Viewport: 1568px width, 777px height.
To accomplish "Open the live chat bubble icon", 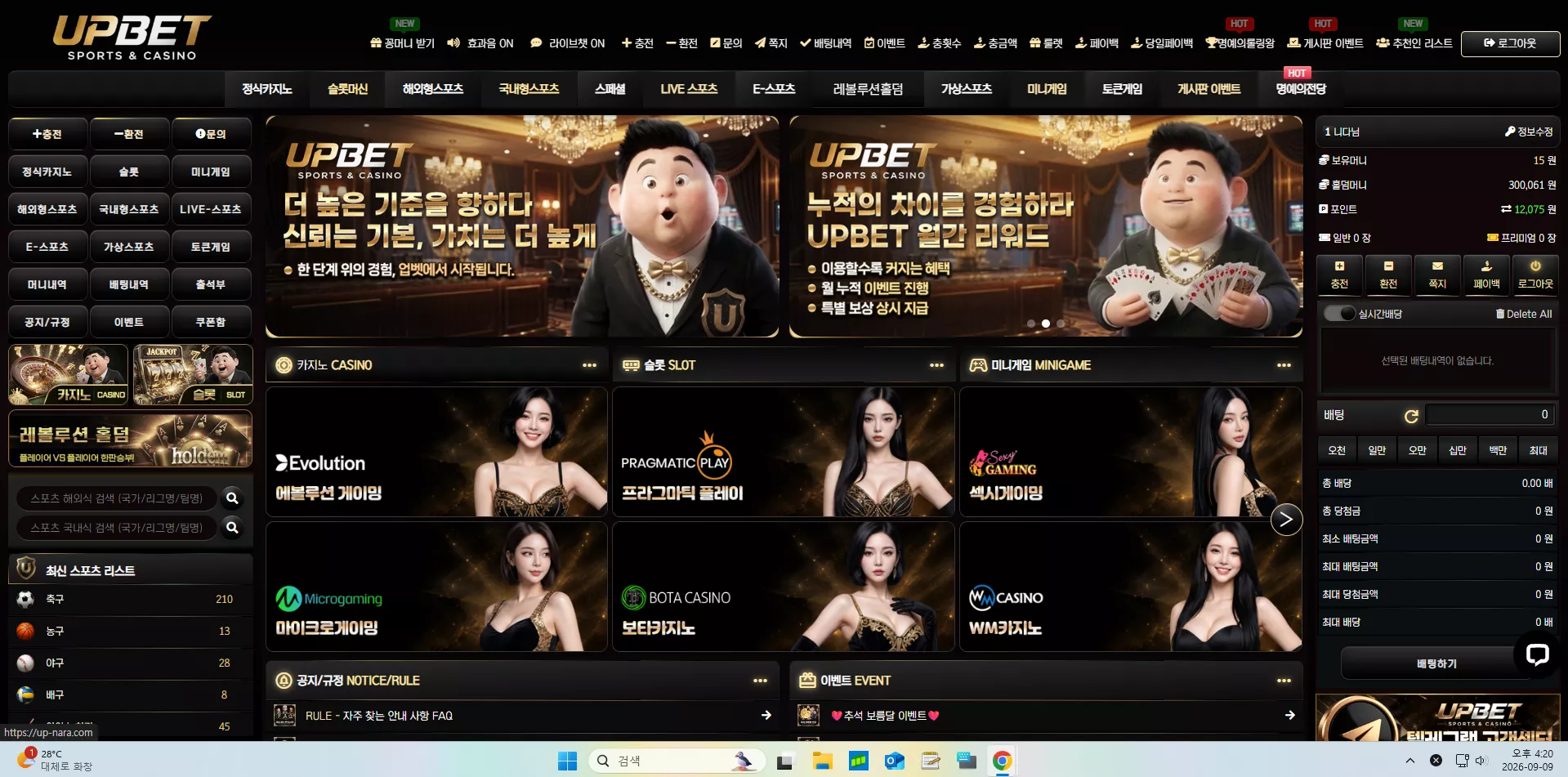I will [1537, 654].
